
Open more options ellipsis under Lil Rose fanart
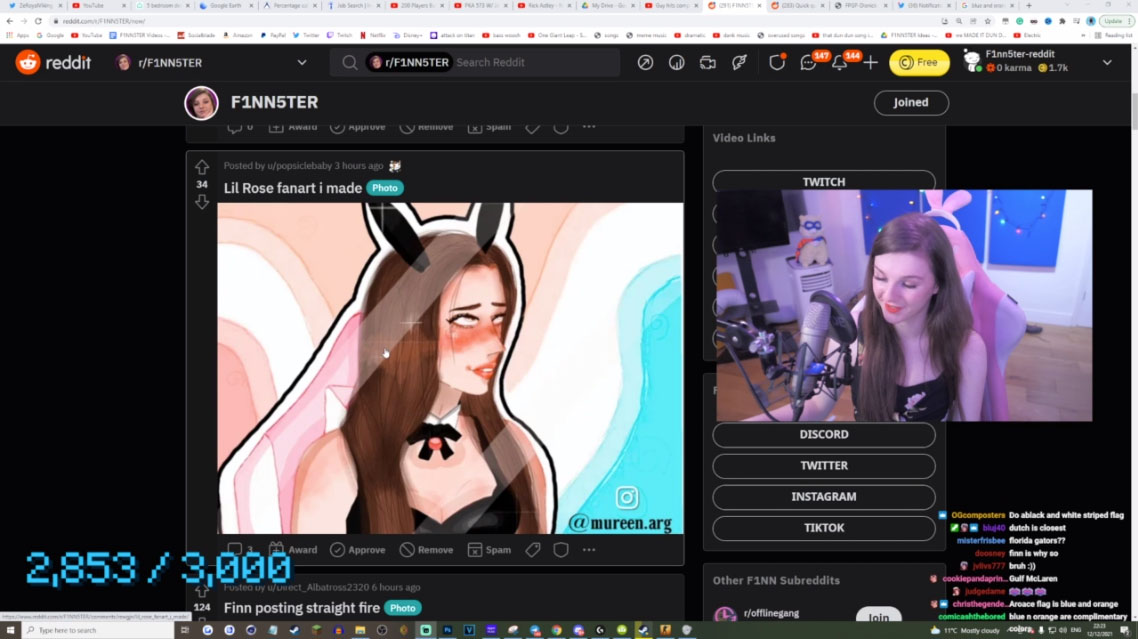(x=589, y=550)
